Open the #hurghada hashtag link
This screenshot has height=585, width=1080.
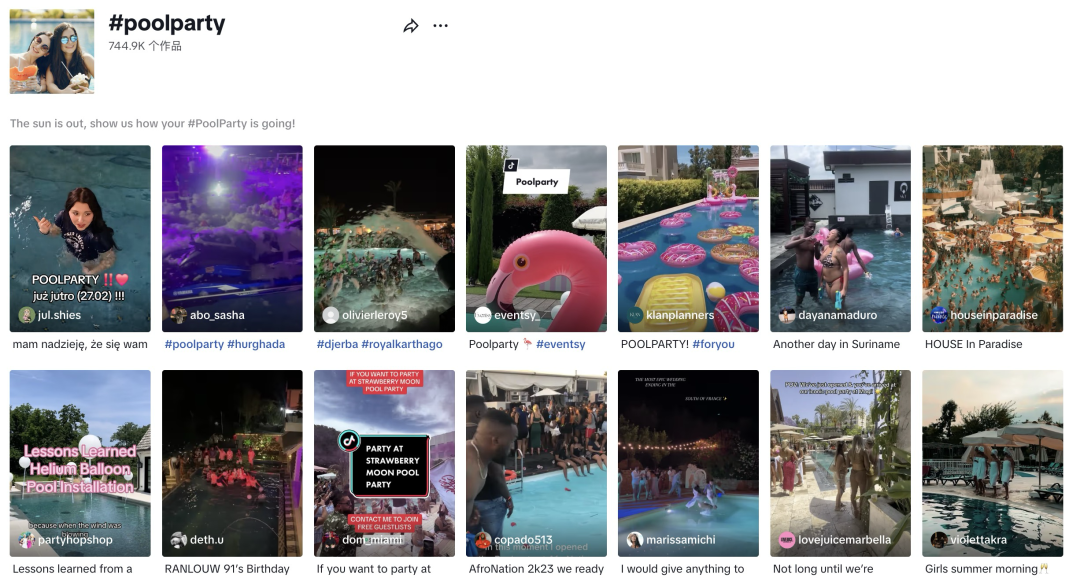tap(256, 344)
